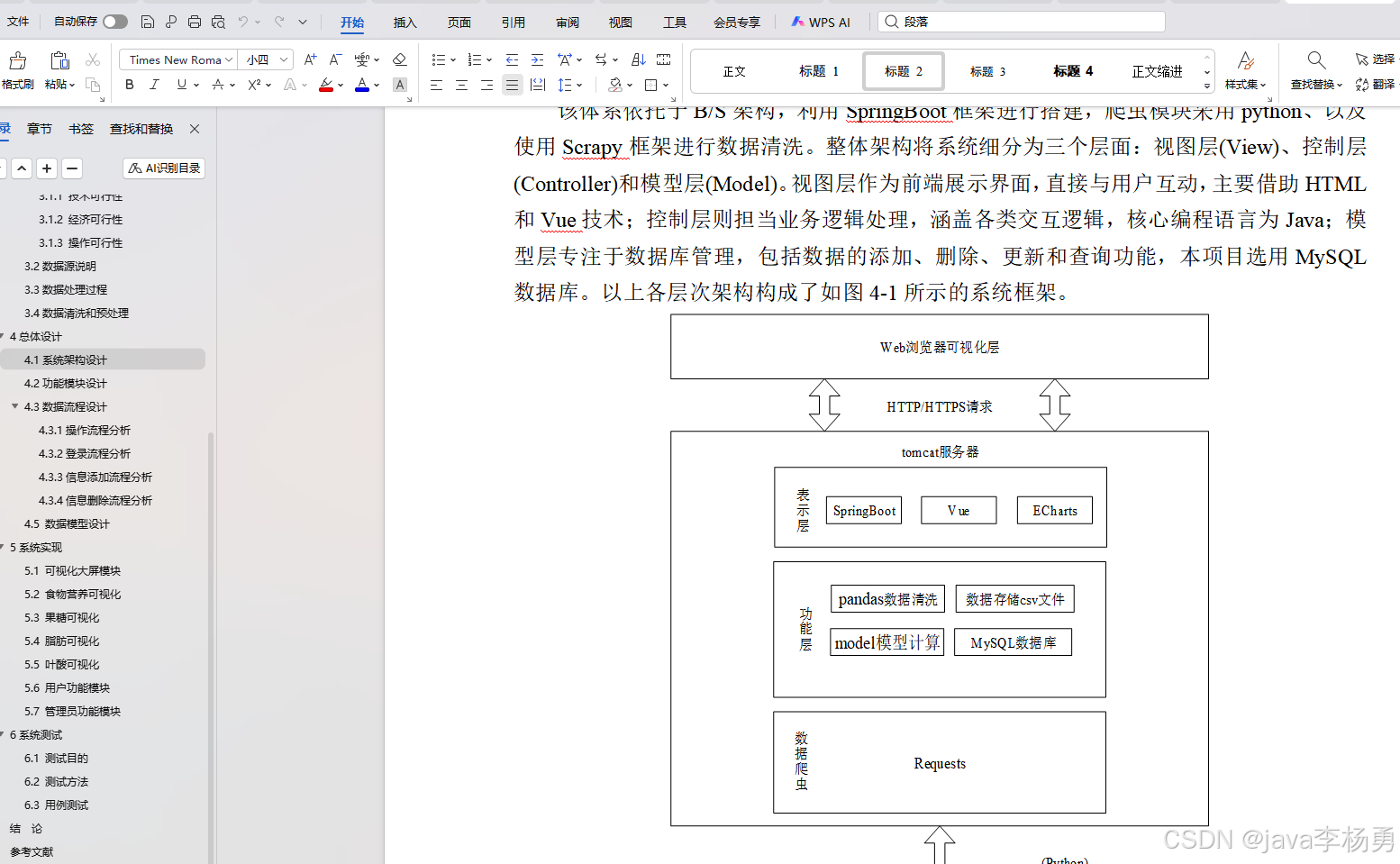This screenshot has height=864, width=1400.
Task: Apply Bold formatting
Action: coord(130,84)
